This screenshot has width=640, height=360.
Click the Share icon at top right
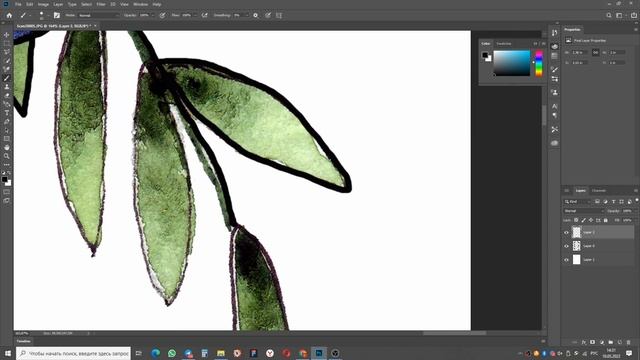click(634, 16)
